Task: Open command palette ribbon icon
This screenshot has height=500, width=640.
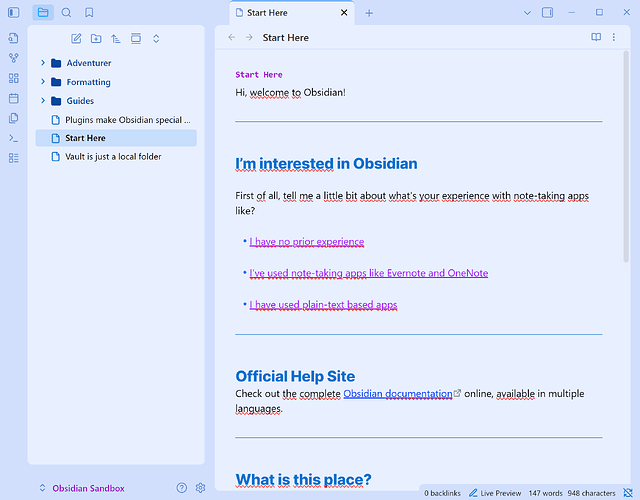Action: pos(13,138)
